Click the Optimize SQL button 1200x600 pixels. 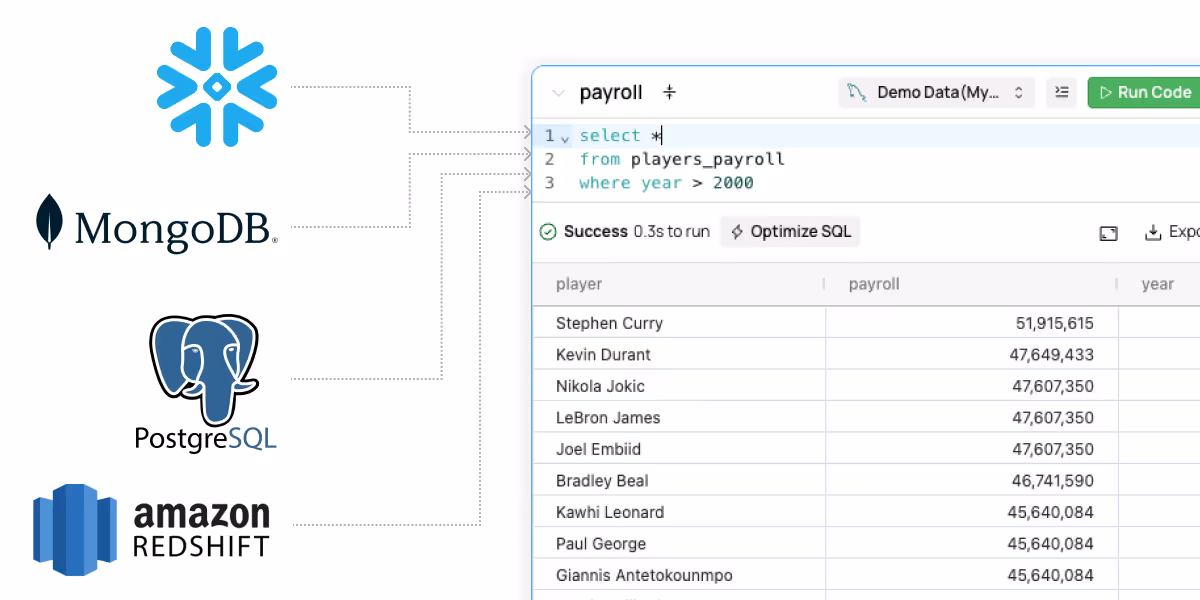click(x=790, y=232)
